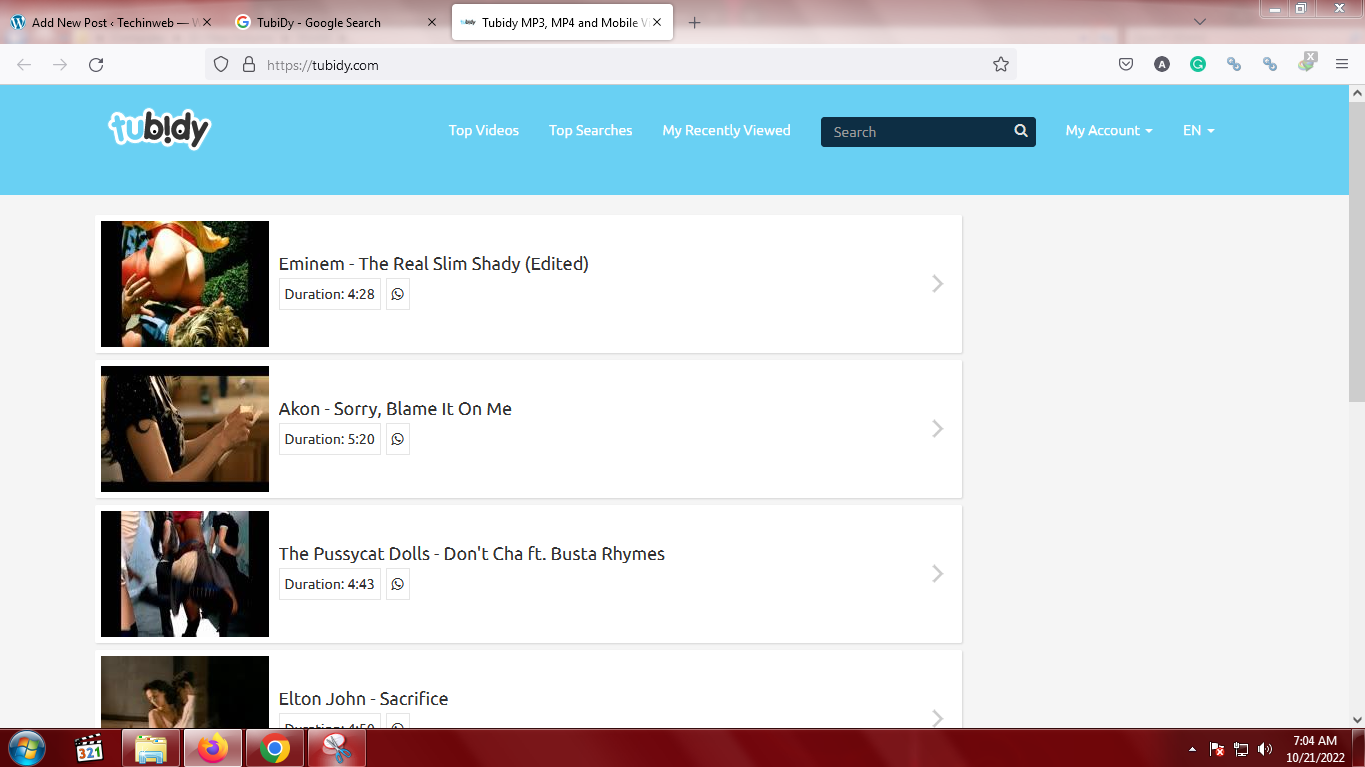The image size is (1365, 767).
Task: Go forward to the next page
Action: point(60,65)
